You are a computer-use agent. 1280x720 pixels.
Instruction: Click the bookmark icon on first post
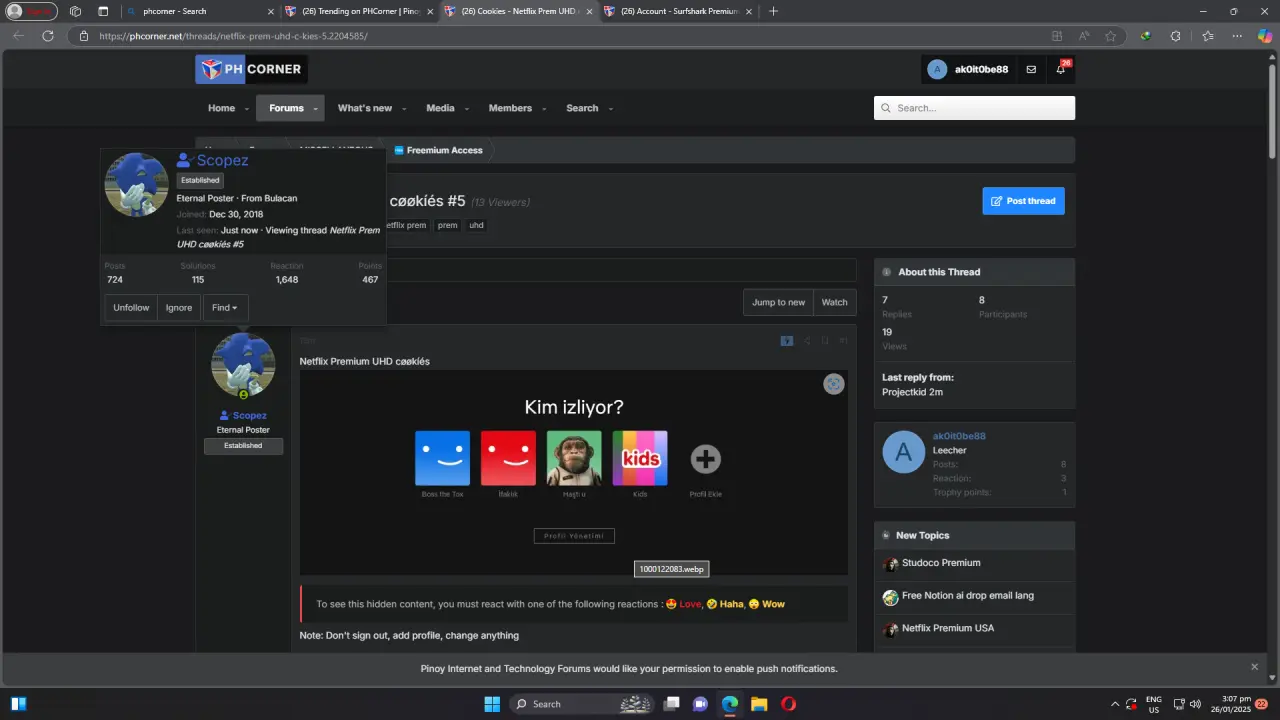(825, 341)
